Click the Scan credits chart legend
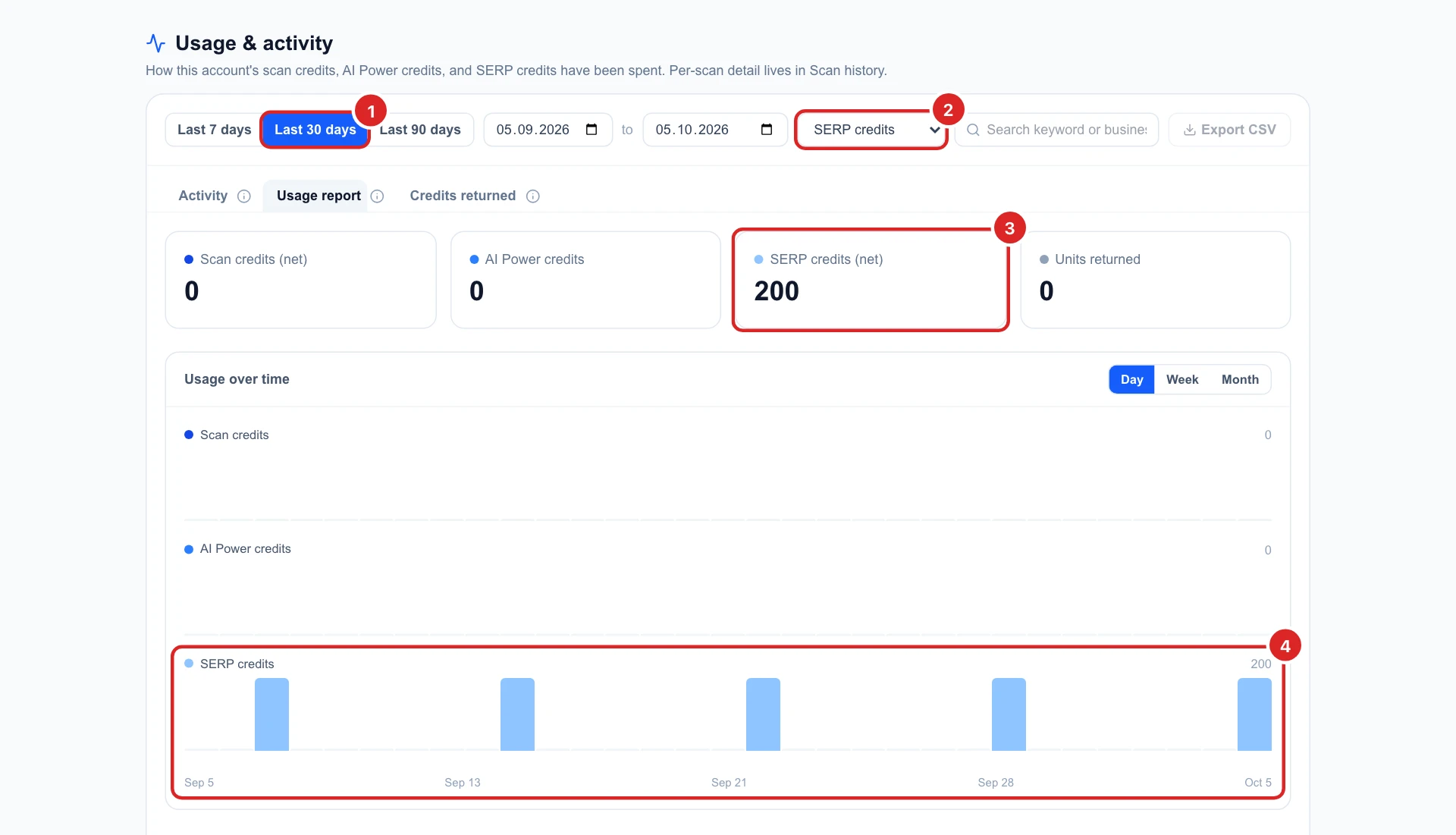Viewport: 1456px width, 835px height. tap(227, 435)
